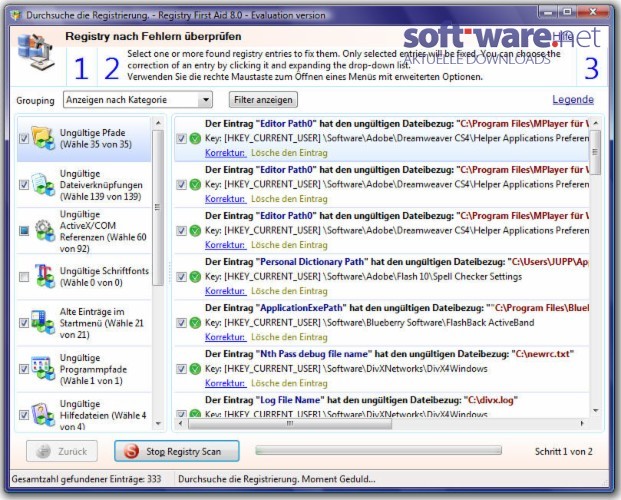Select the Log File Name entry text
This screenshot has width=621, height=500.
(x=361, y=400)
